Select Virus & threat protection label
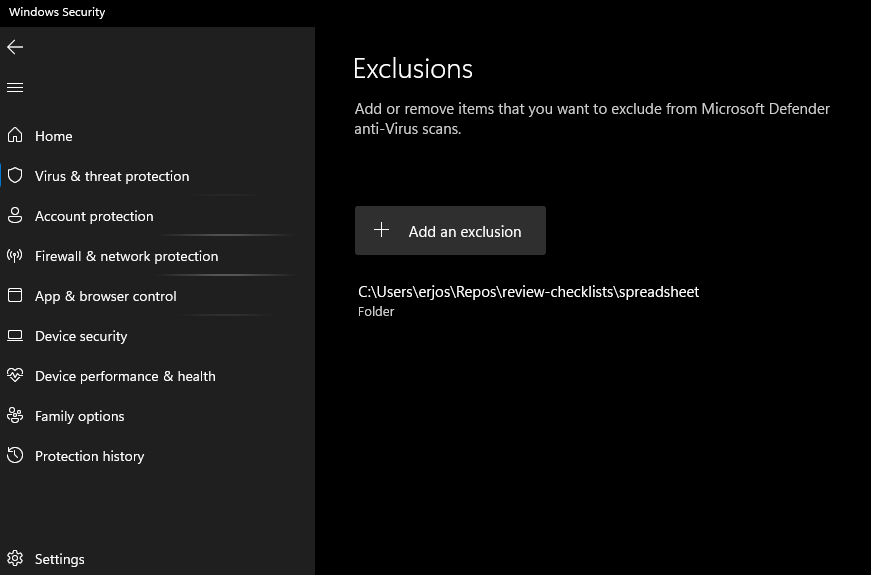871x575 pixels. coord(112,176)
